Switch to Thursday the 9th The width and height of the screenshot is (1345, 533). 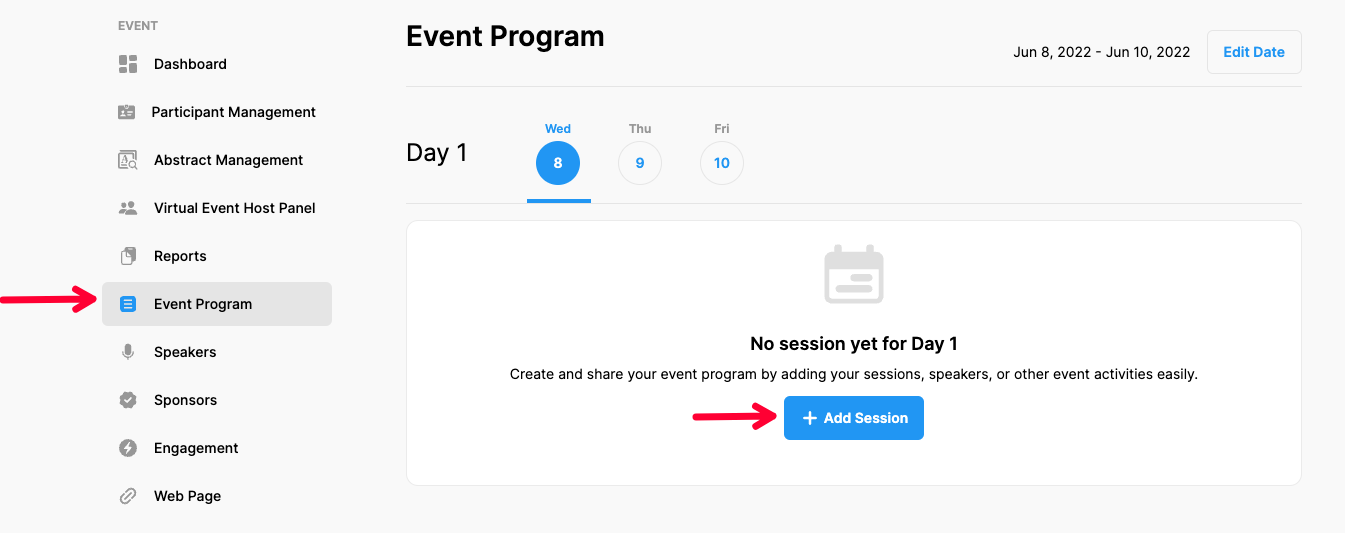click(640, 163)
